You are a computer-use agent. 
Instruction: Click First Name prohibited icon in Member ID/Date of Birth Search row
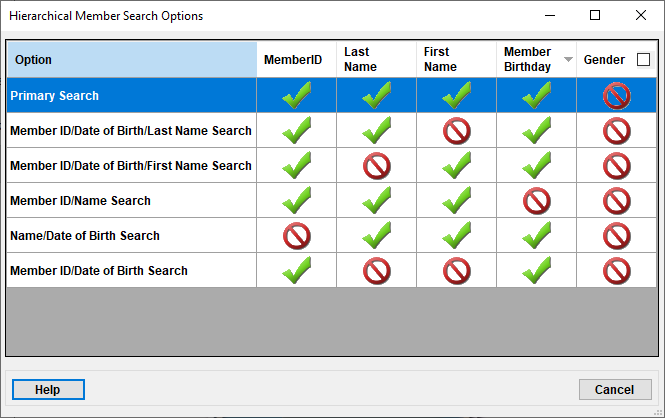(x=457, y=271)
